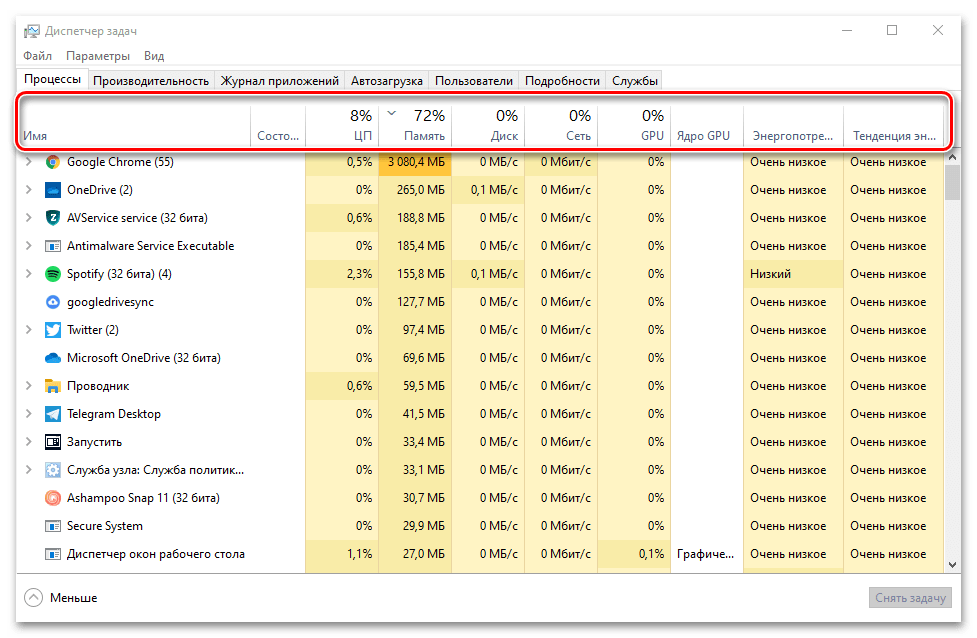Click the Ashampoo Snap 11 icon

click(53, 498)
